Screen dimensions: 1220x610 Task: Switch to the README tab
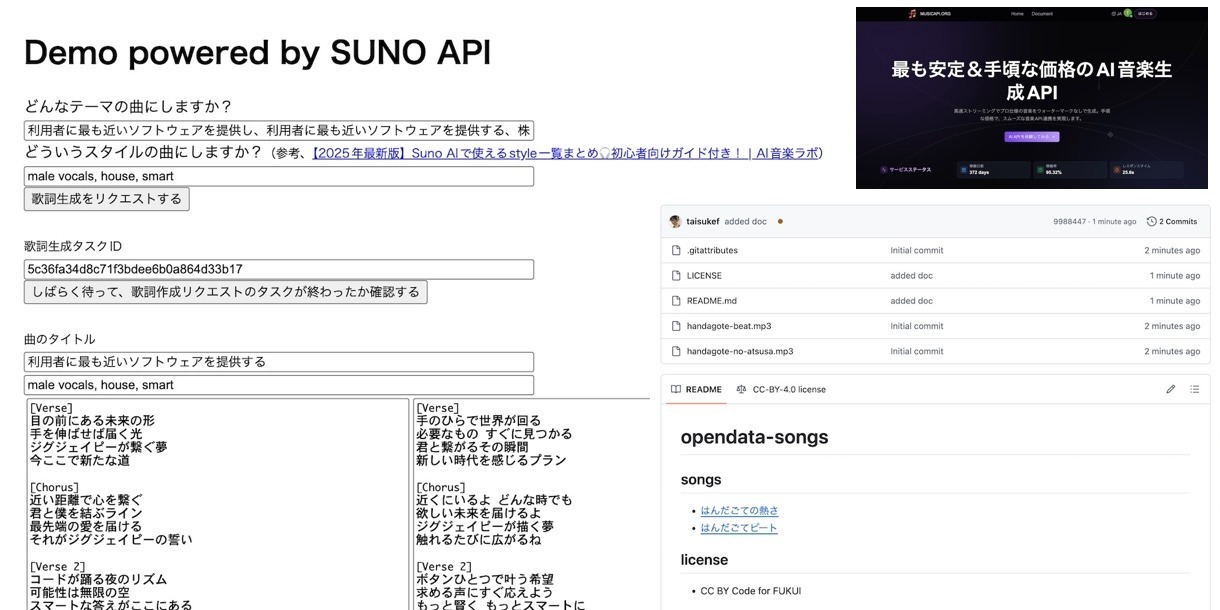tap(697, 389)
